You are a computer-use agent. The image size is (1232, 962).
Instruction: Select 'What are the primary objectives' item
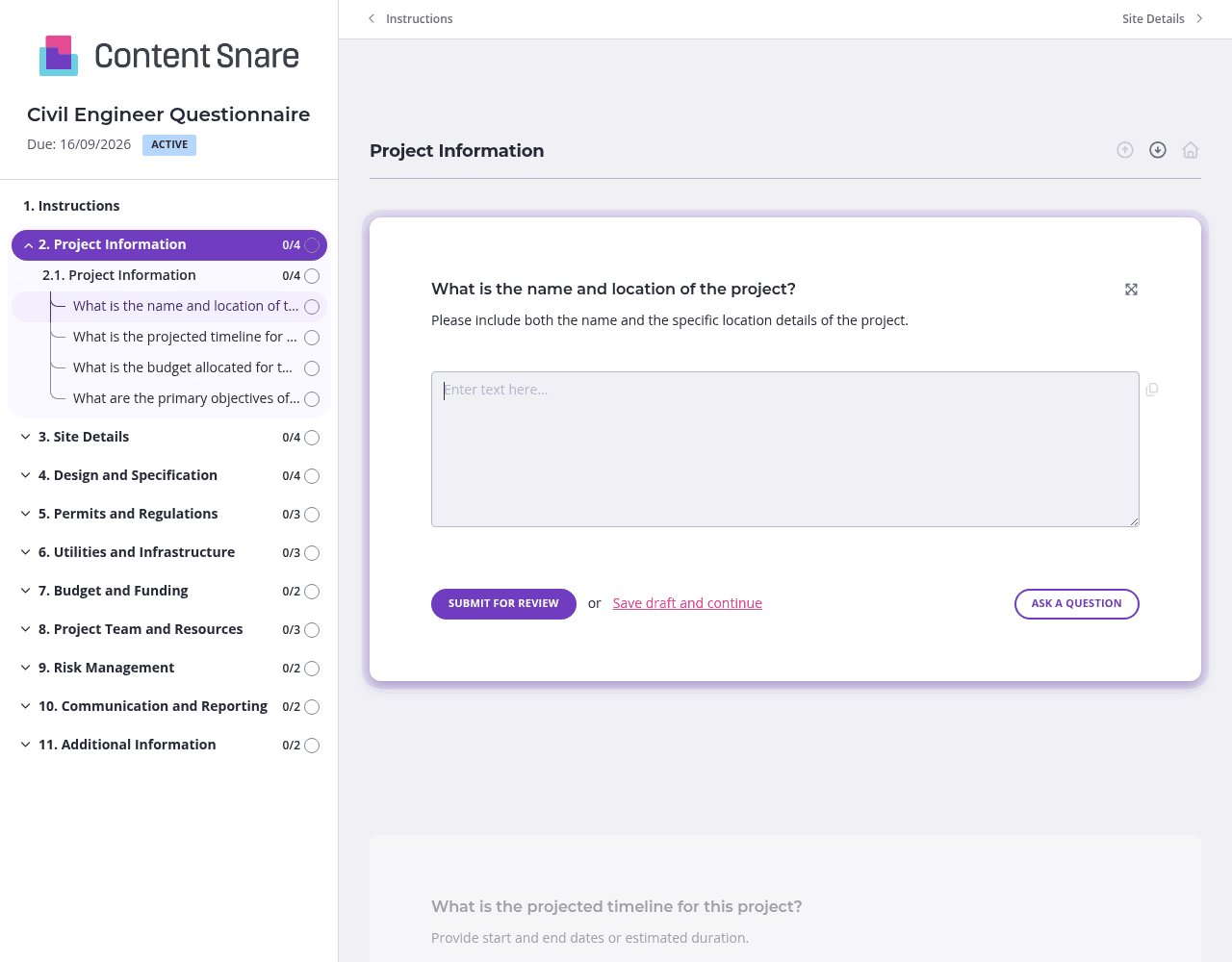coord(186,398)
